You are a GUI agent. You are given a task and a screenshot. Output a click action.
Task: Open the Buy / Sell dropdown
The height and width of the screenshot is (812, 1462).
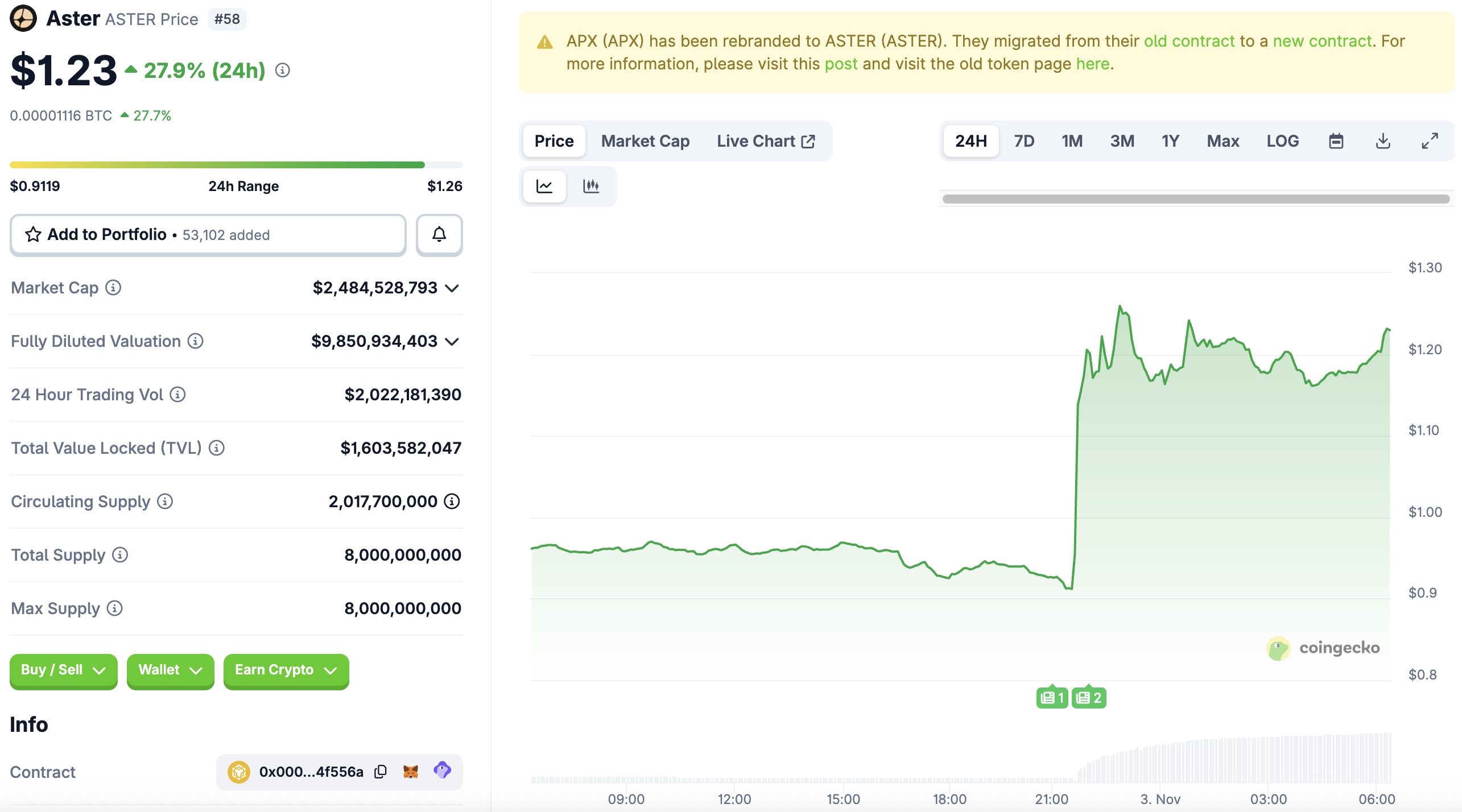click(x=63, y=670)
